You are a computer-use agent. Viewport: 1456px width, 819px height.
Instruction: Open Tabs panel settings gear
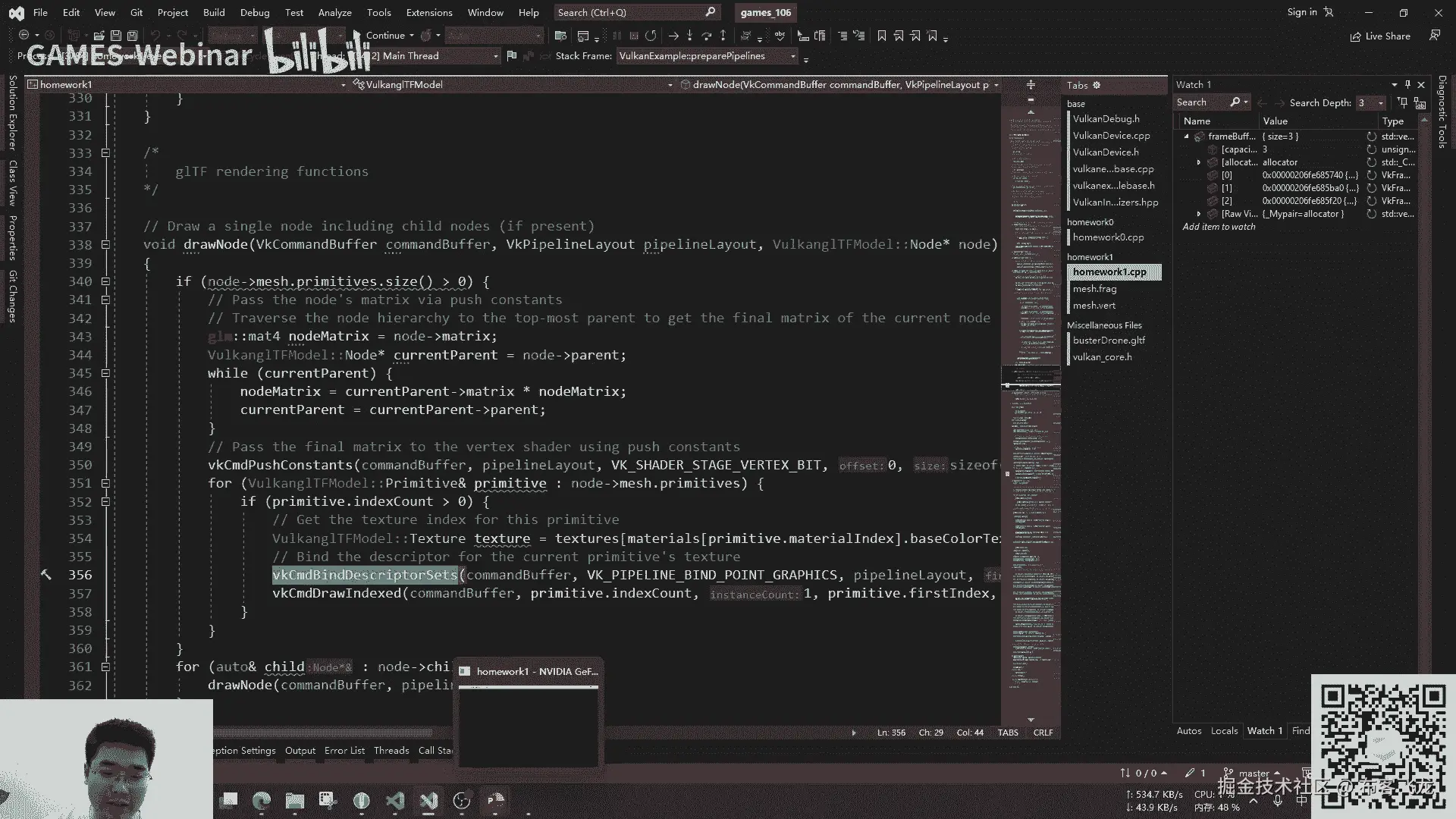pos(1097,86)
